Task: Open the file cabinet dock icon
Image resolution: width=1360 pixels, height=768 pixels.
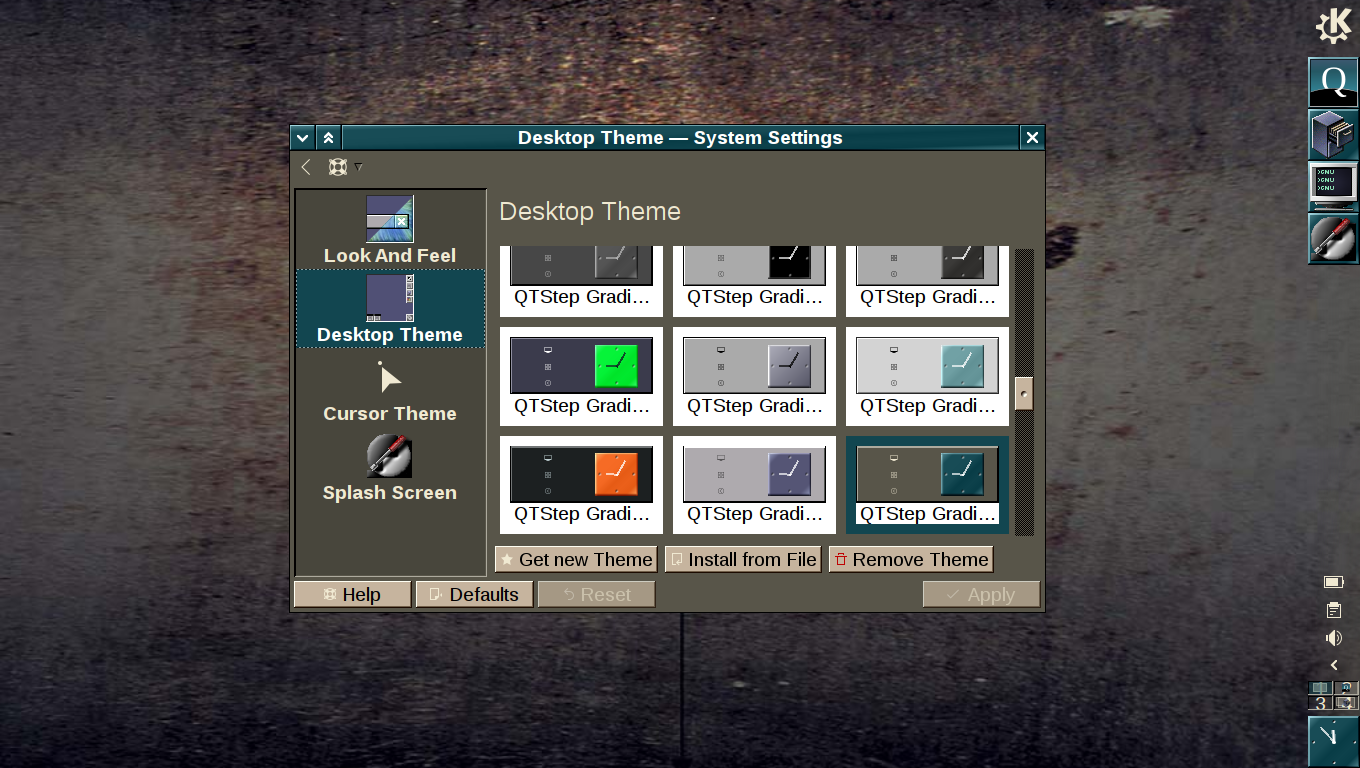Action: pyautogui.click(x=1334, y=134)
